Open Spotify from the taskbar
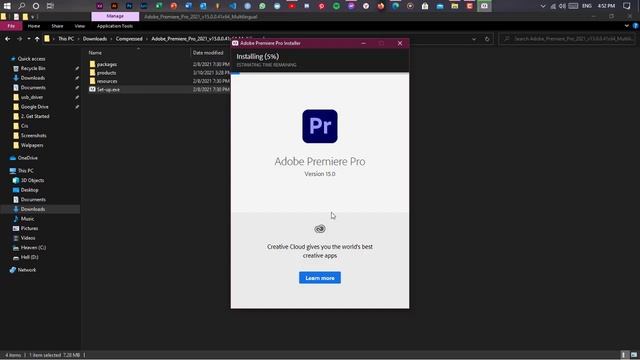The height and width of the screenshot is (360, 640). coord(336,6)
